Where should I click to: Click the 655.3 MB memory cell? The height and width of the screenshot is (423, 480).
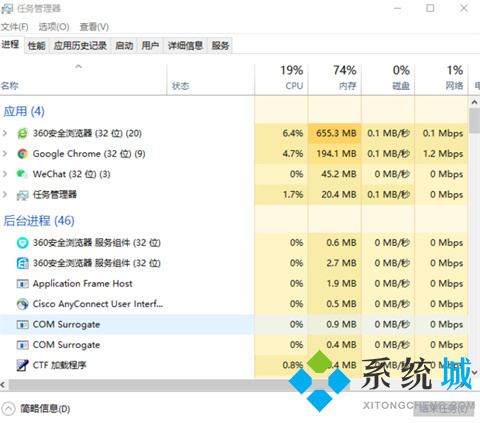click(335, 133)
